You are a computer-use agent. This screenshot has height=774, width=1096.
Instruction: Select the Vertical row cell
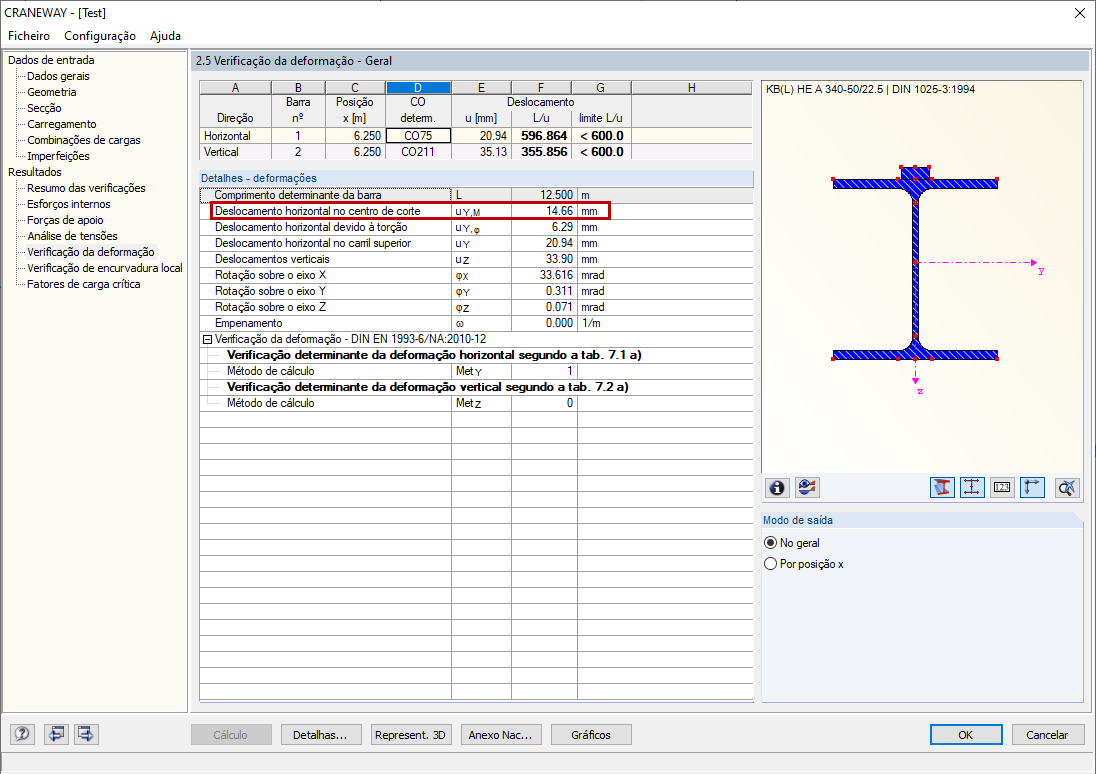tap(236, 152)
